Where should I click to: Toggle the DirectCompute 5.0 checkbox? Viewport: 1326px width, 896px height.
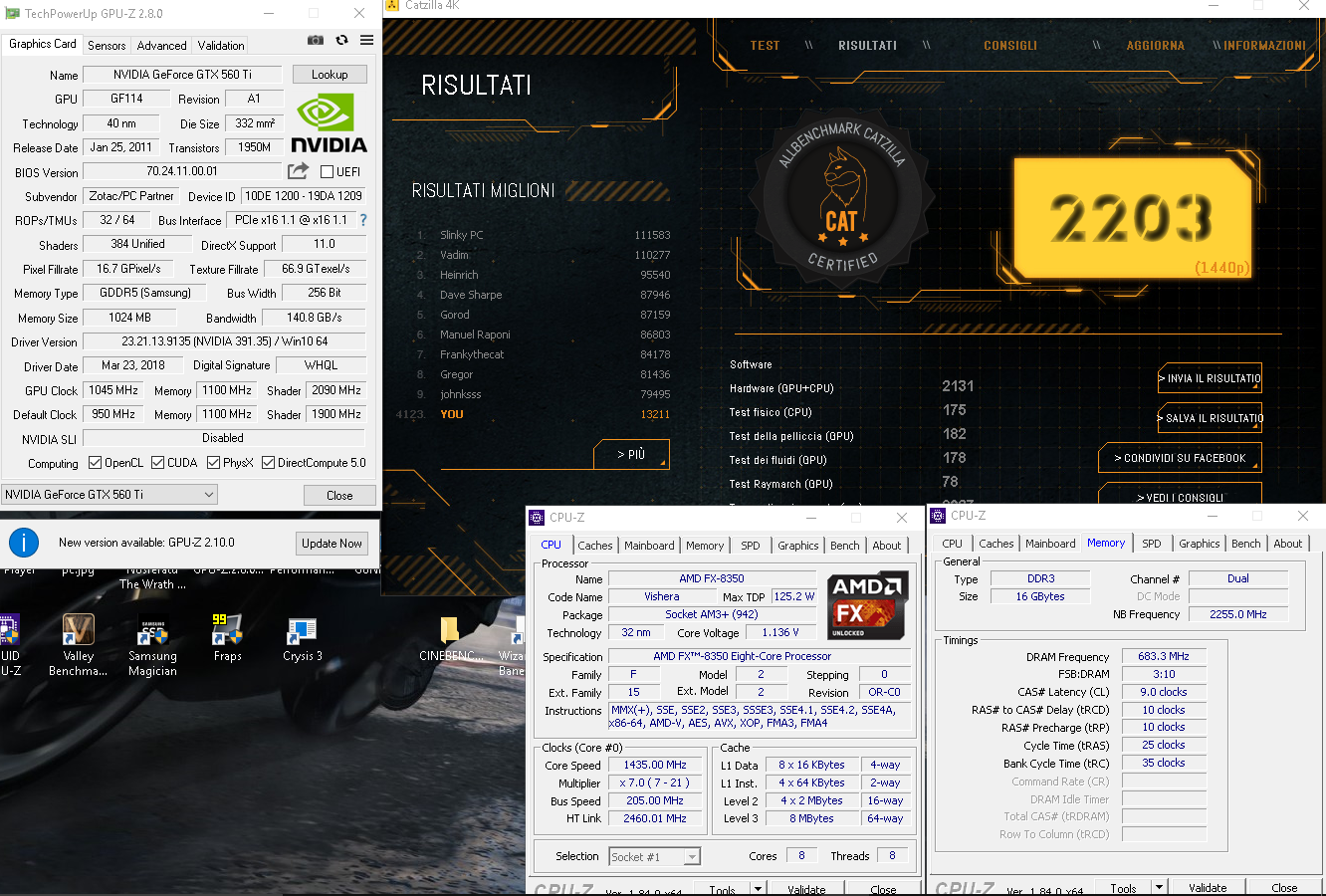pyautogui.click(x=268, y=463)
